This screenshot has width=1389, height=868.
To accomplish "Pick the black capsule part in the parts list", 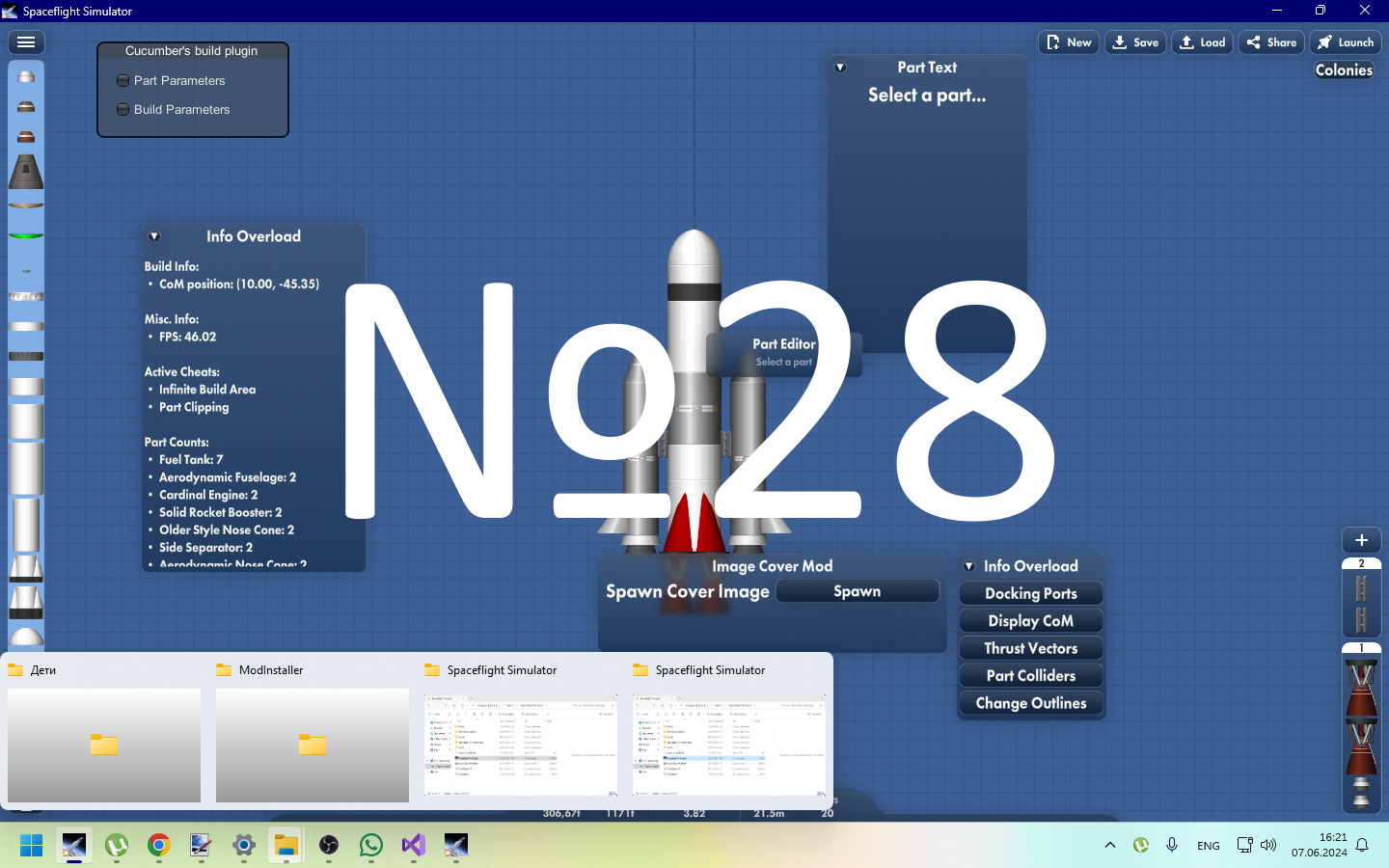I will pos(26,172).
